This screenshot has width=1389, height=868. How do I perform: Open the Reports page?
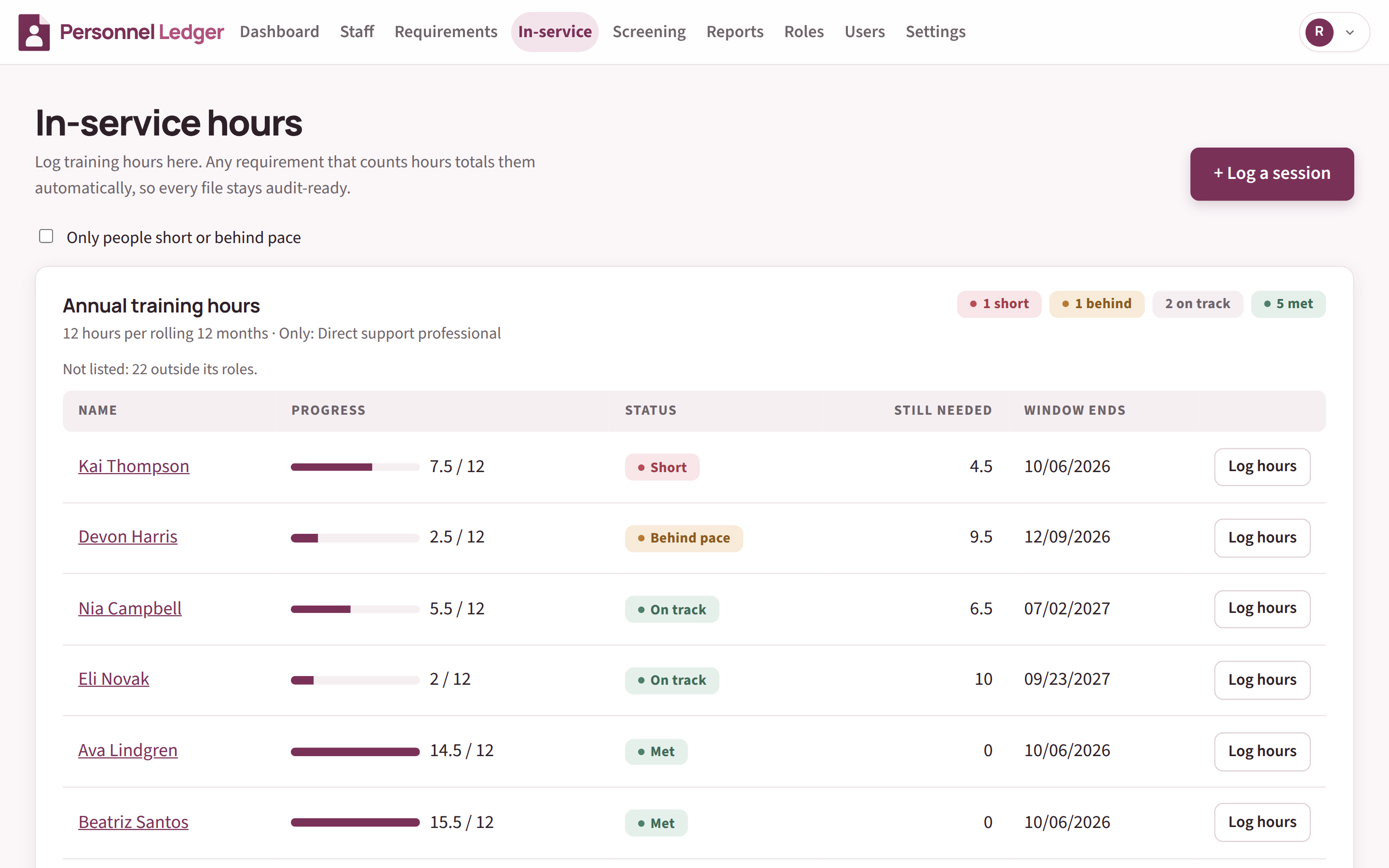pyautogui.click(x=735, y=31)
